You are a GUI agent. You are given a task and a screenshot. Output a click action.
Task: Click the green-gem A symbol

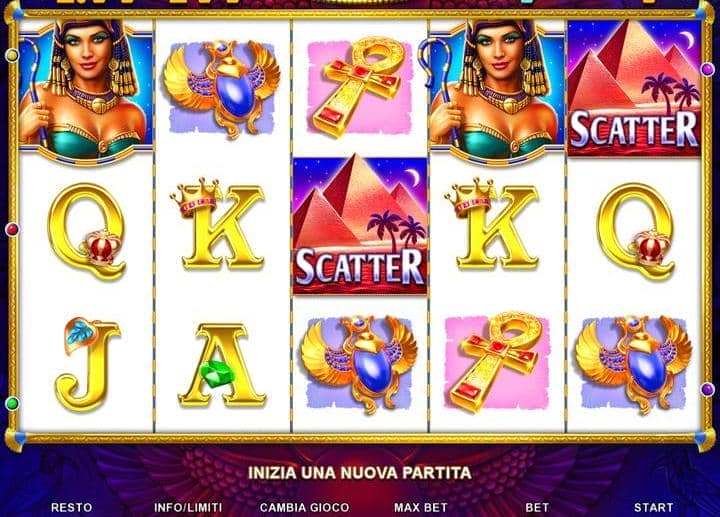222,365
